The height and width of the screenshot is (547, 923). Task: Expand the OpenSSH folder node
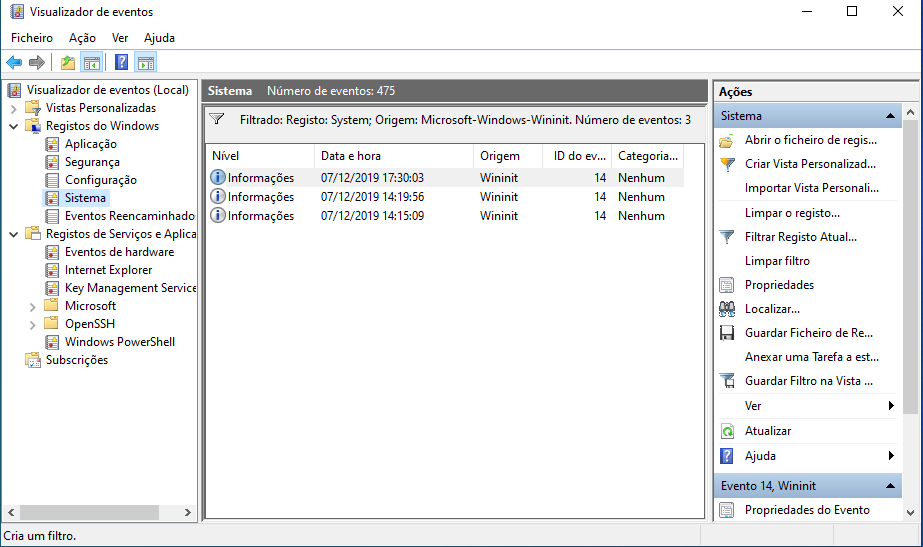[x=32, y=324]
